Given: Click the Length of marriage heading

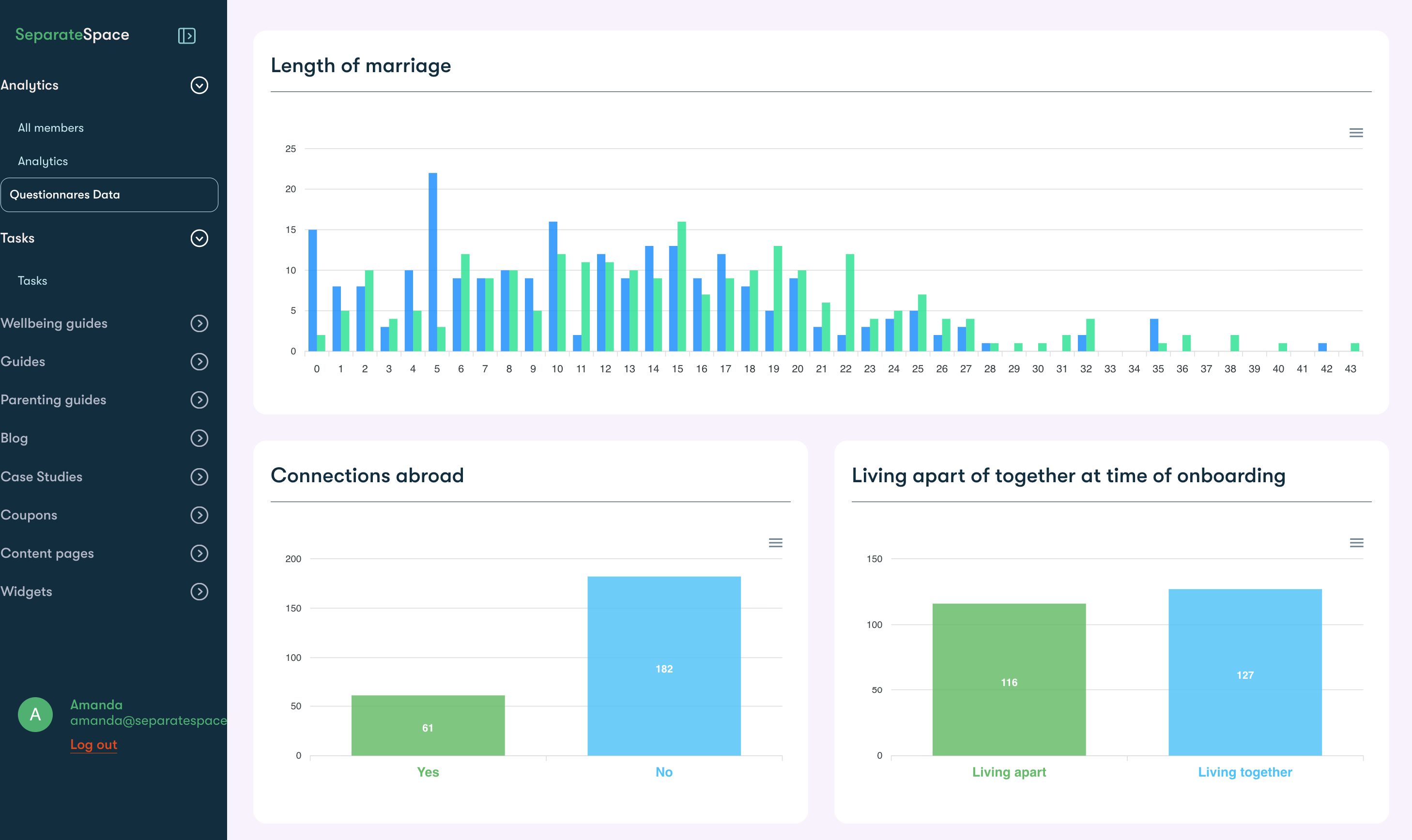Looking at the screenshot, I should (x=361, y=66).
